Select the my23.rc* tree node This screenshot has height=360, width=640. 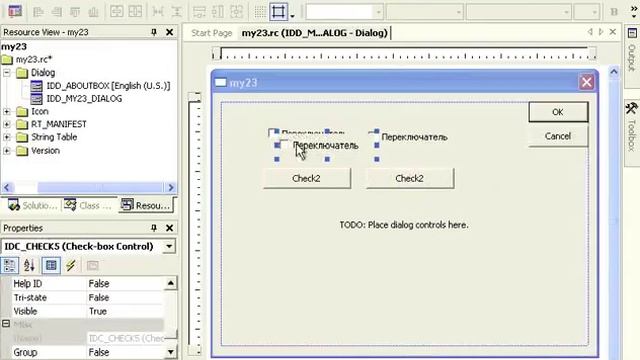click(x=34, y=60)
